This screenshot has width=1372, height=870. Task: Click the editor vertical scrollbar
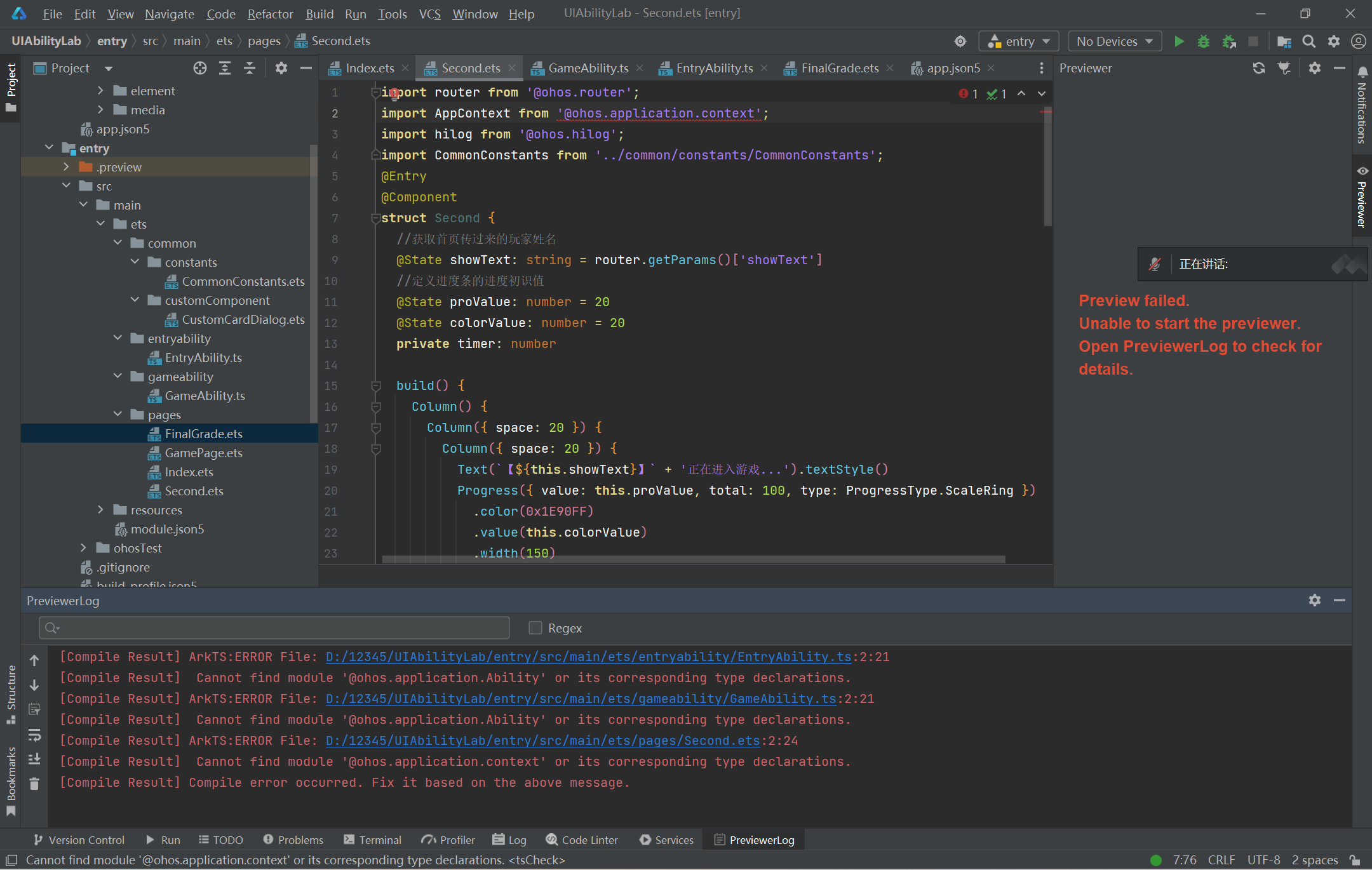(x=1047, y=166)
